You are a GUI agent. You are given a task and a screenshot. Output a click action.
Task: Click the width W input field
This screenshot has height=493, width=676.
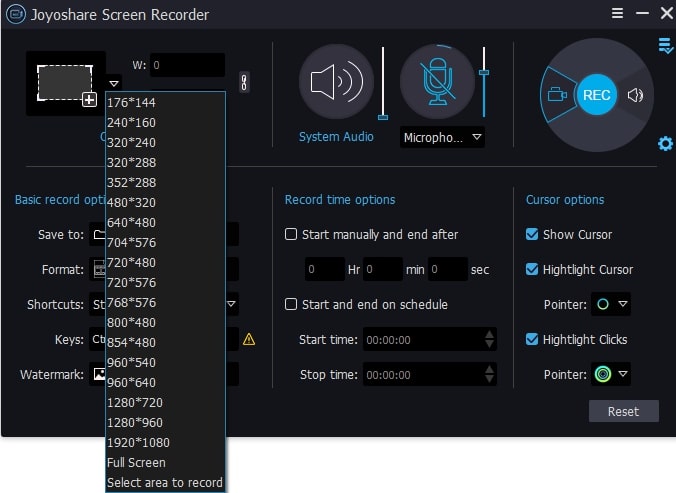[188, 65]
